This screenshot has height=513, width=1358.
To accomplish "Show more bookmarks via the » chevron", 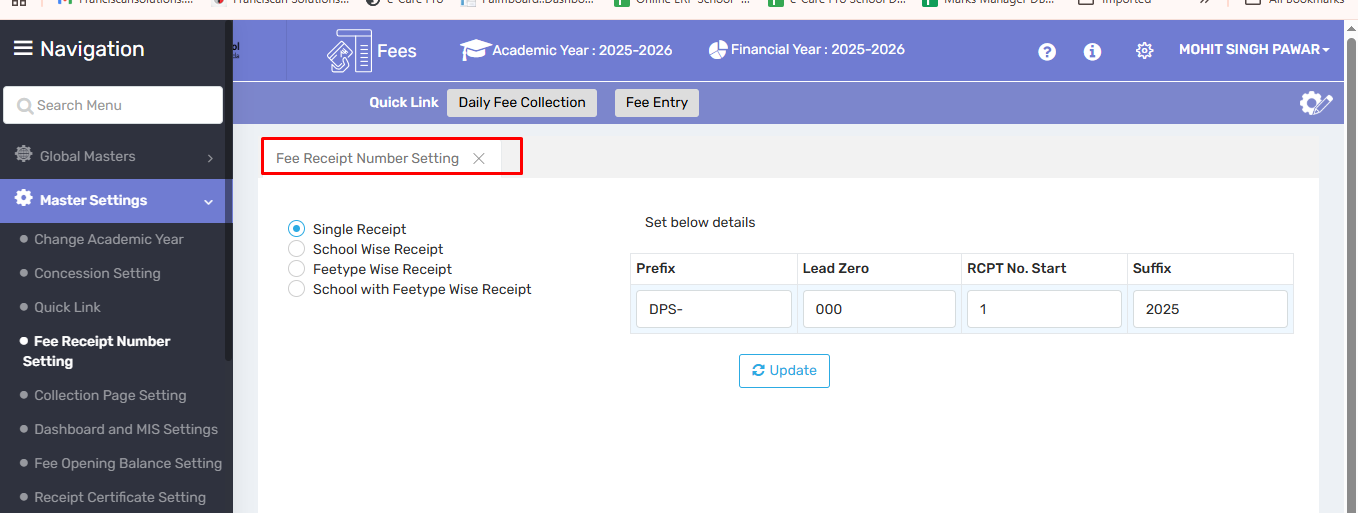I will click(1205, 2).
